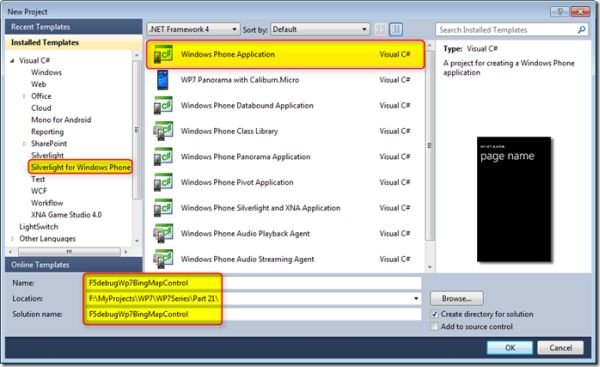
Task: Click 'WP7 Panorama with Caliburn.Micro' template name
Action: point(240,80)
